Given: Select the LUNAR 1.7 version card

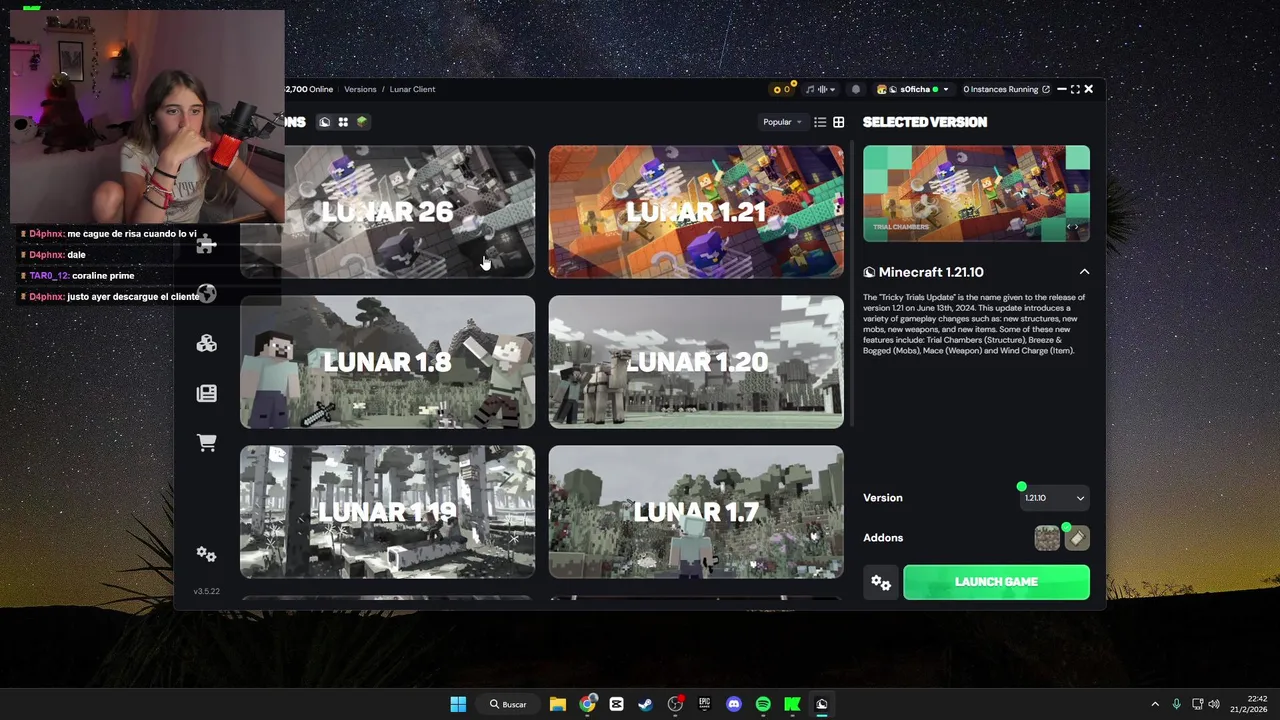Looking at the screenshot, I should (696, 512).
